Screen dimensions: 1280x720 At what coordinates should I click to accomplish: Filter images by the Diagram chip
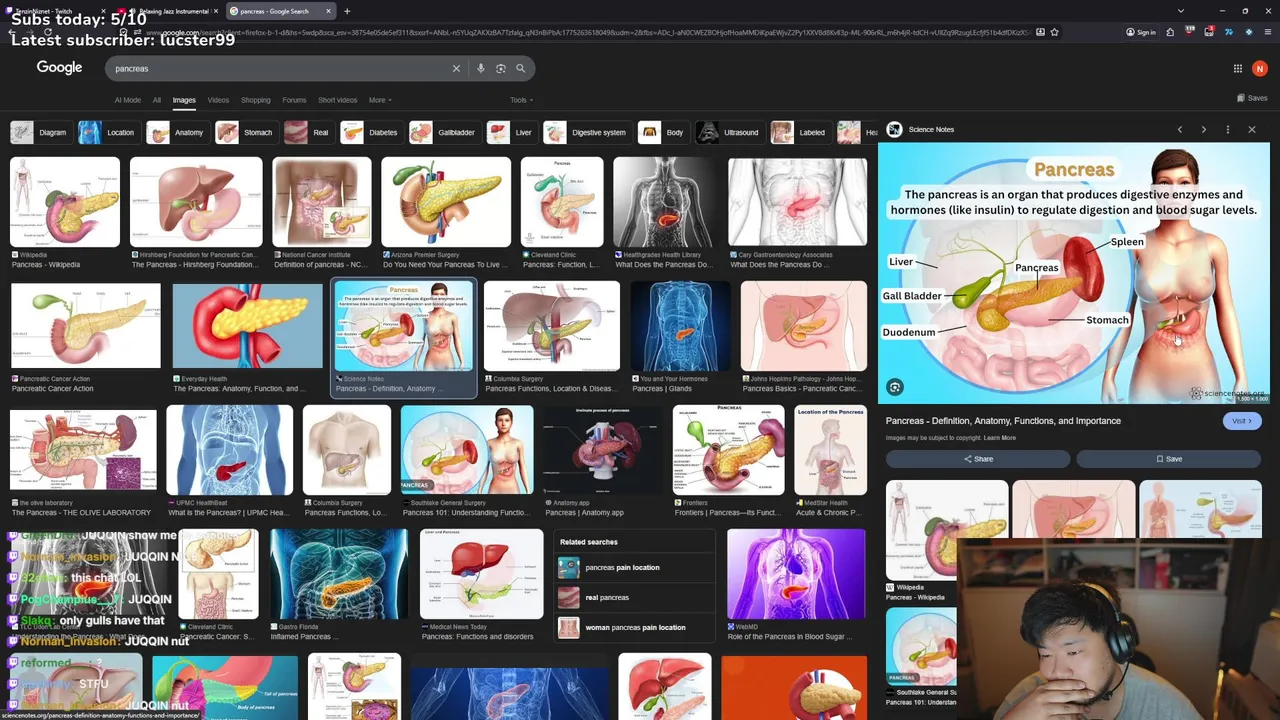coord(40,132)
